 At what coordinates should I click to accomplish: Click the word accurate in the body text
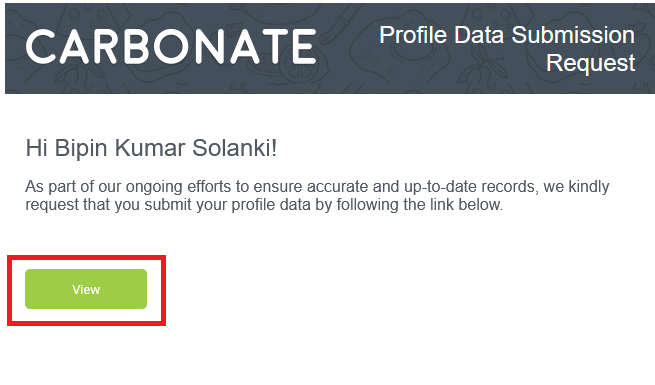[x=338, y=186]
